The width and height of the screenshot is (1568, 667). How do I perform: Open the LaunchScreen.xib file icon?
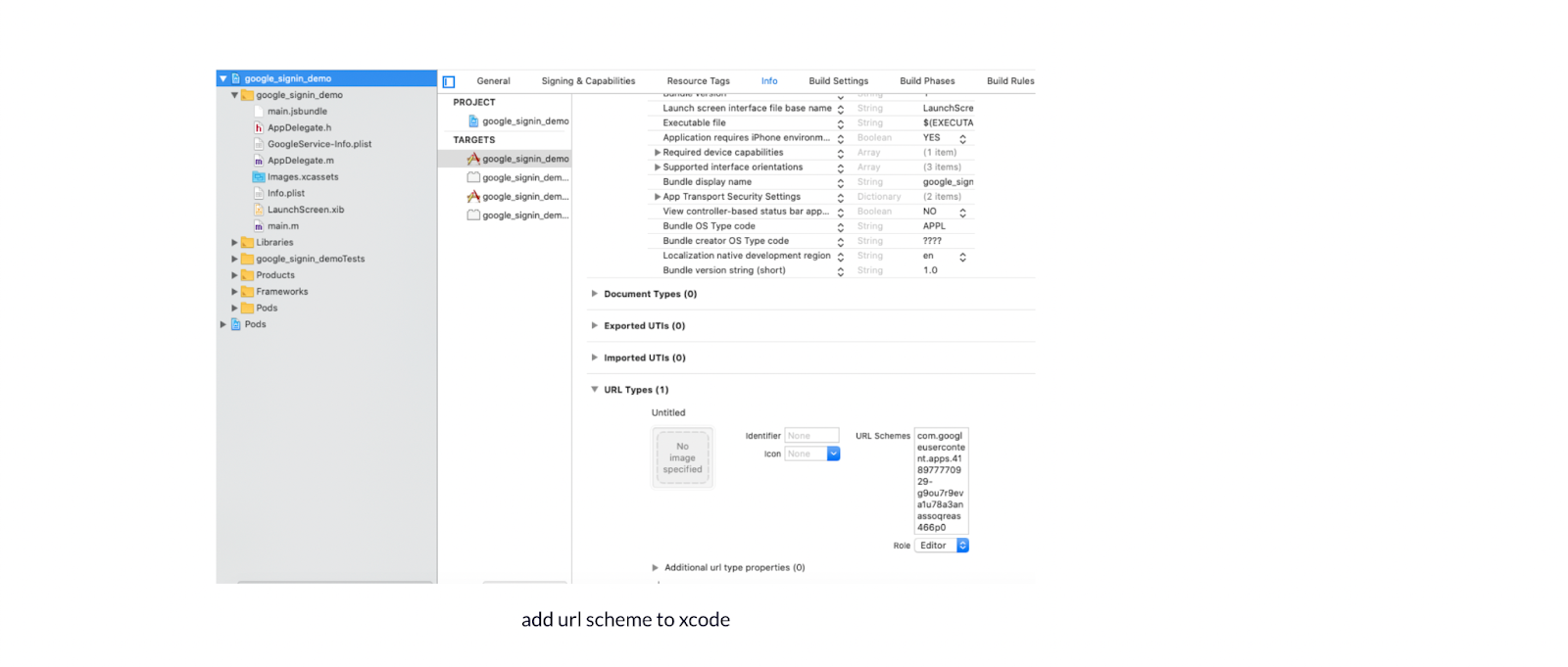point(259,210)
